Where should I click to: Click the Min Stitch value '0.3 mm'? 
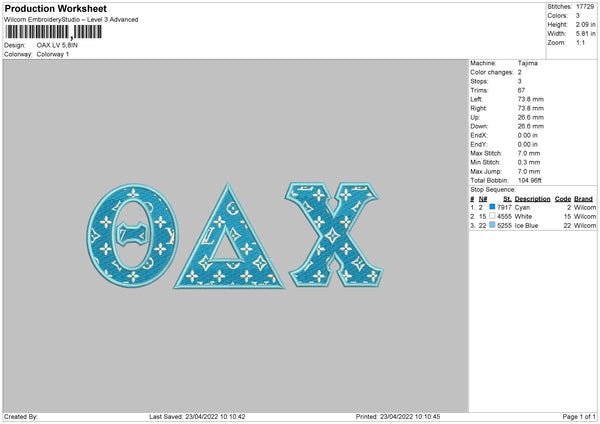tap(529, 162)
